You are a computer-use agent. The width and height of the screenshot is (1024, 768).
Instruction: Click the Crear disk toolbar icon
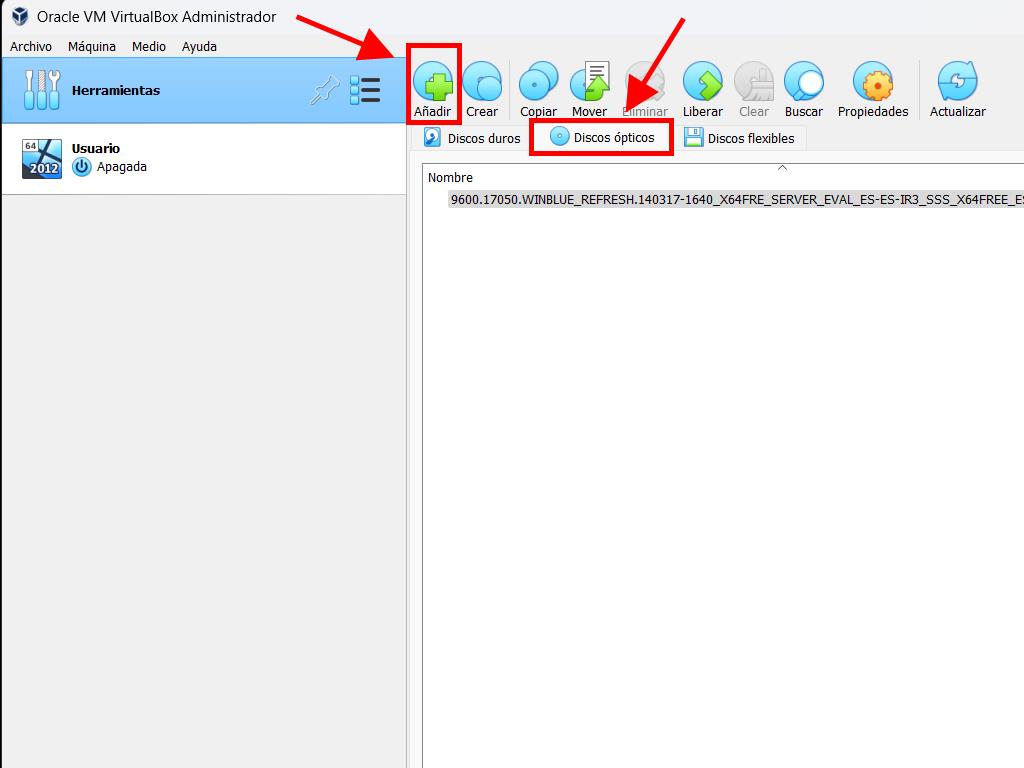(x=482, y=82)
